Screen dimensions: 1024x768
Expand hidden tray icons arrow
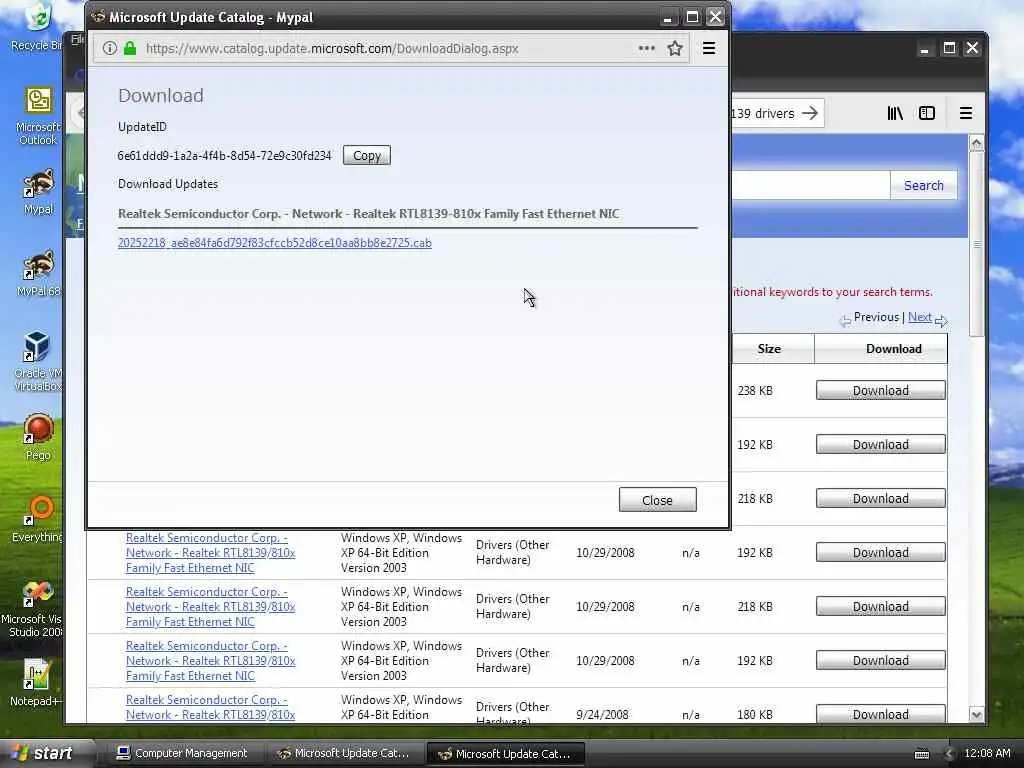(x=949, y=754)
